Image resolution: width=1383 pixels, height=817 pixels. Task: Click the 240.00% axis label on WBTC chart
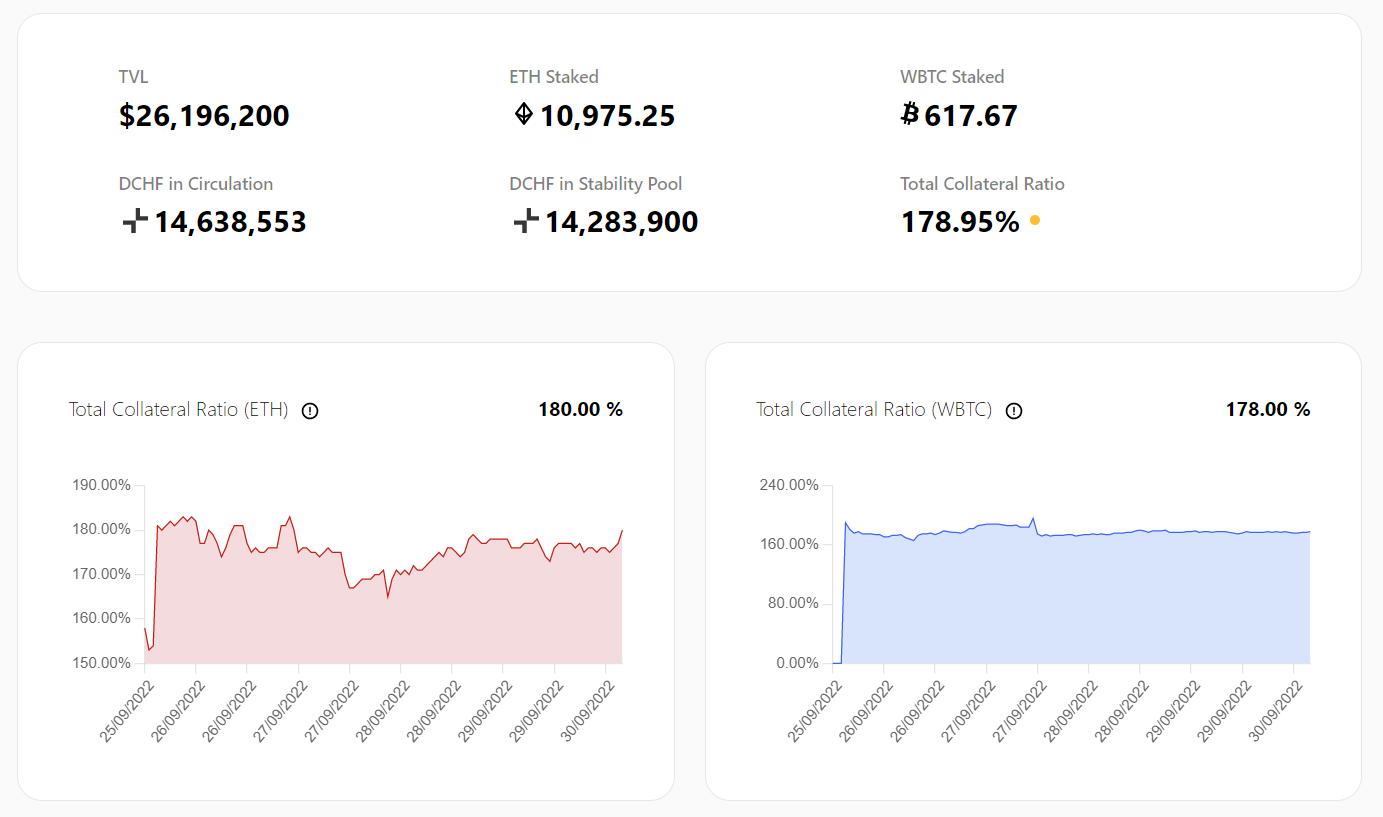789,485
